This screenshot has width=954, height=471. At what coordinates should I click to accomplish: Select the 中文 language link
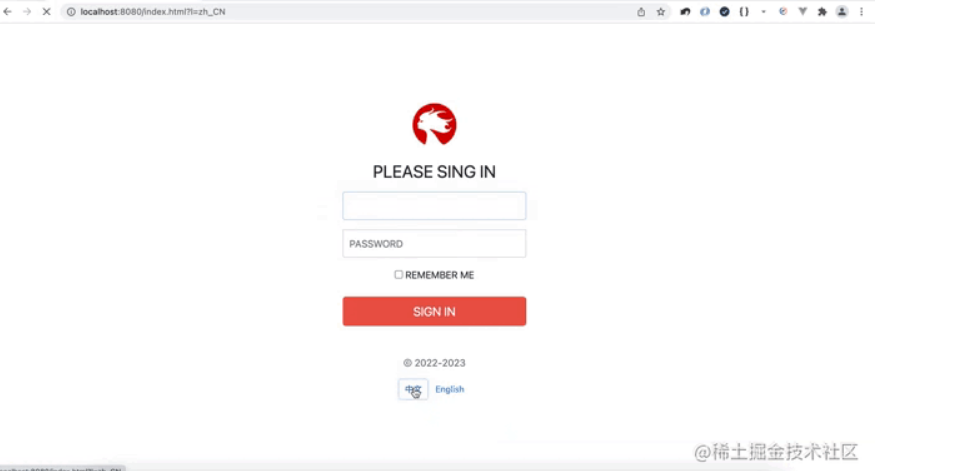[413, 389]
